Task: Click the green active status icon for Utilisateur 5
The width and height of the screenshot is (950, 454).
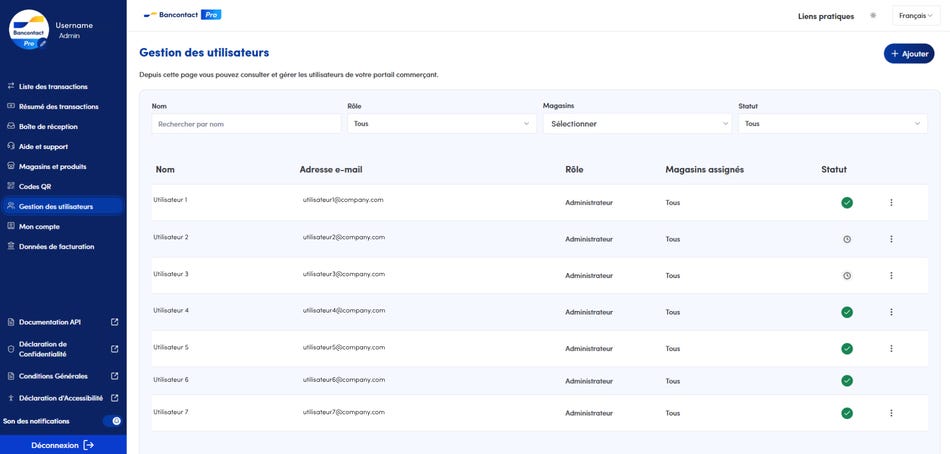Action: click(847, 349)
